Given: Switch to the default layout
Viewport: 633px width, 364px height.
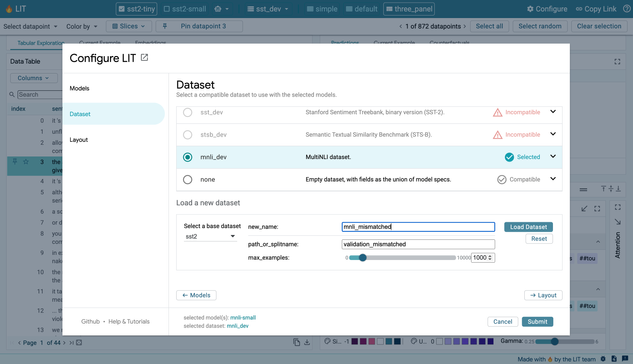Looking at the screenshot, I should [361, 9].
